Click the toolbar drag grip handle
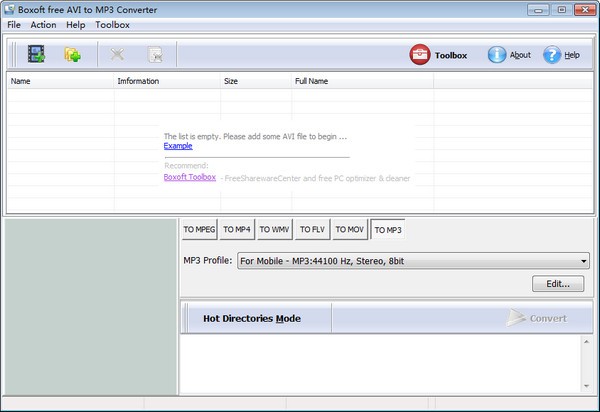This screenshot has height=412, width=600. coord(13,54)
